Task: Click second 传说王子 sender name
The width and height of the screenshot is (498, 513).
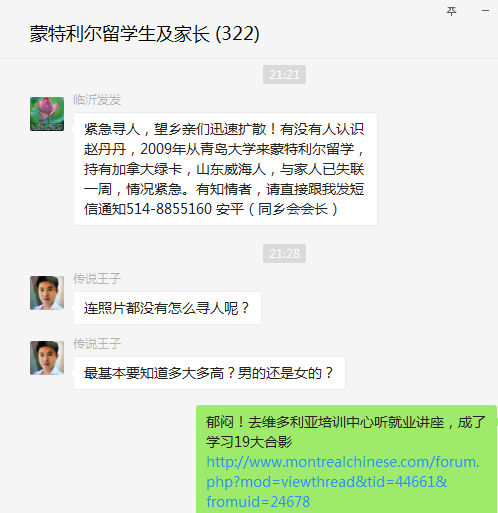Action: (97, 344)
